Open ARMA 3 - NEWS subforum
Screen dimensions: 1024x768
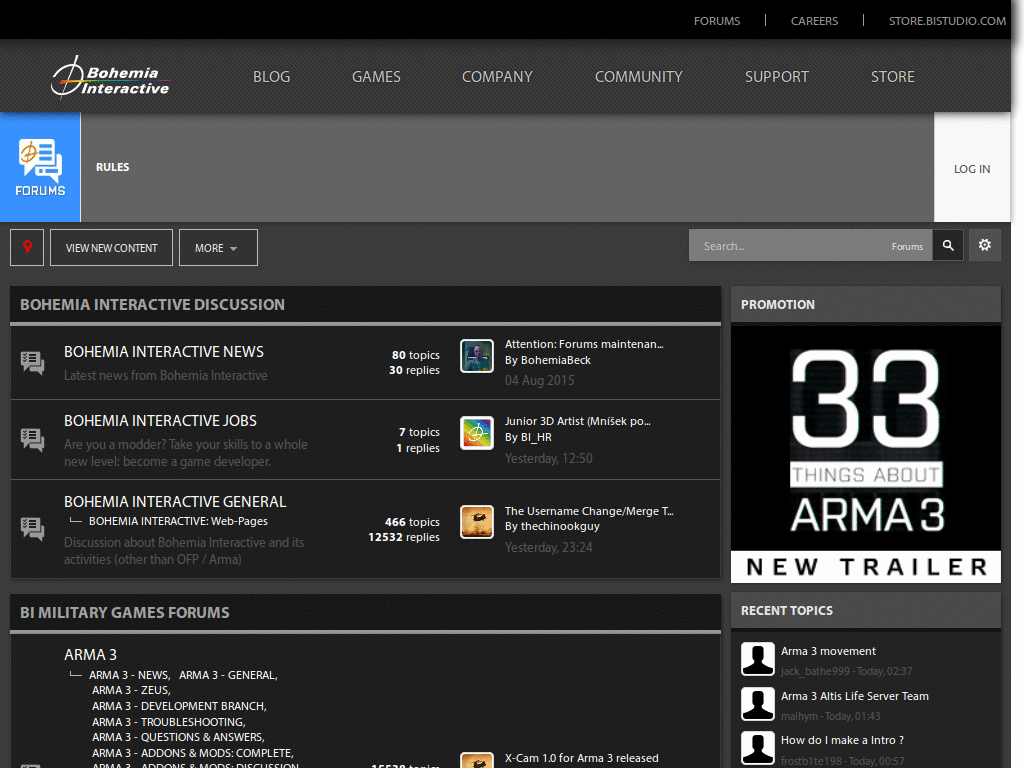pyautogui.click(x=129, y=675)
